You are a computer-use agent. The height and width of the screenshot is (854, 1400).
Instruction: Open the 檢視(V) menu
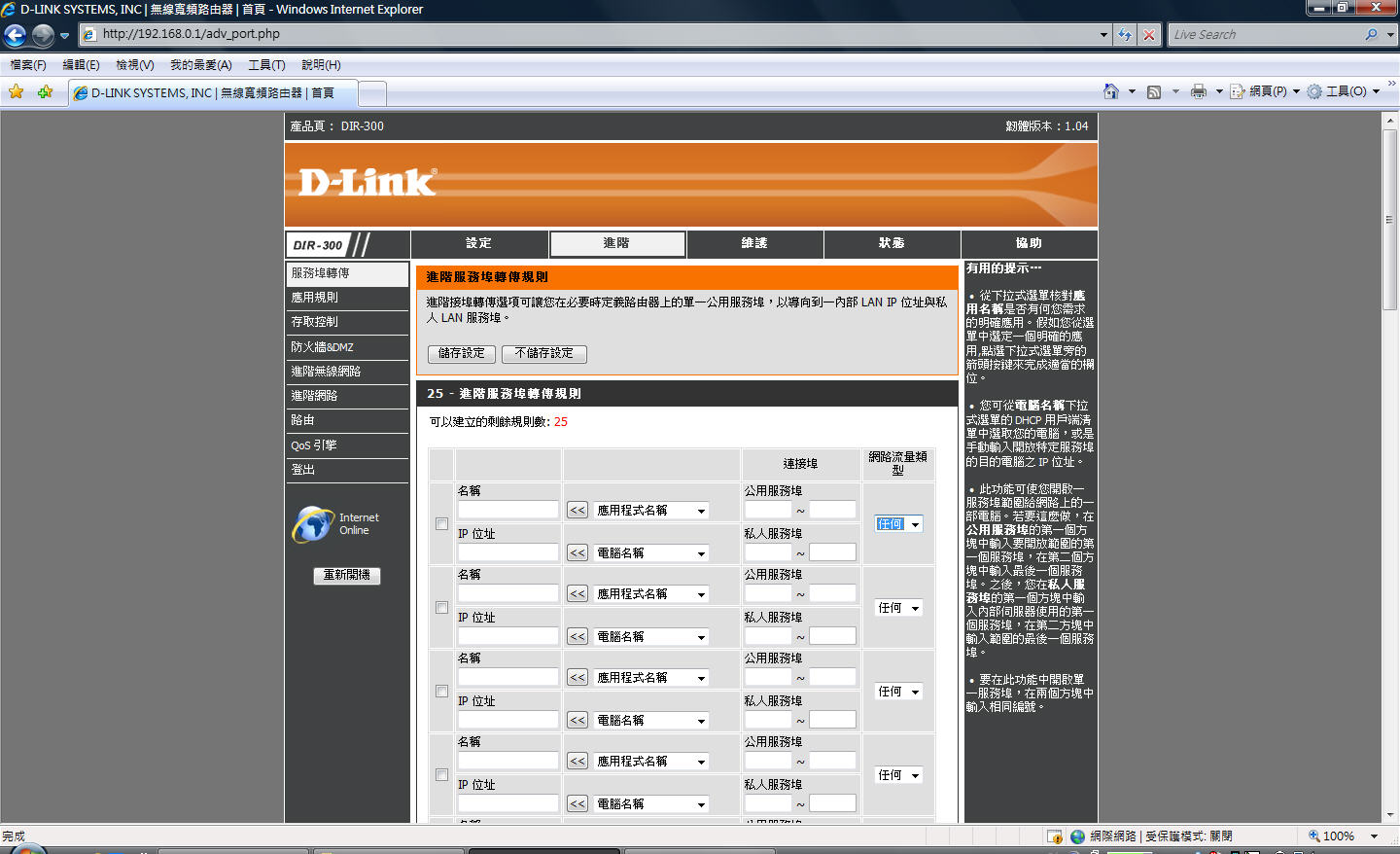135,65
